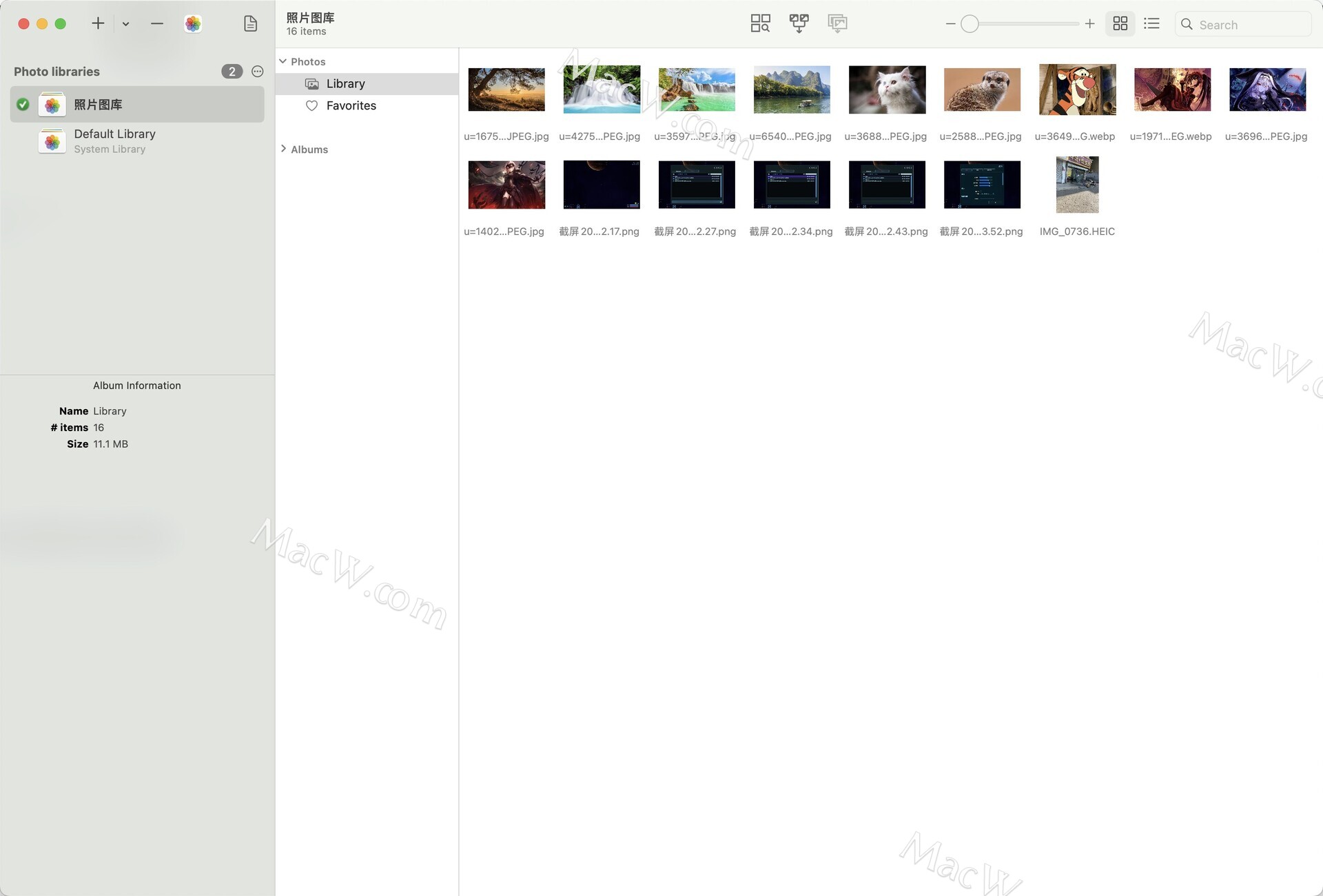Viewport: 1323px width, 896px height.
Task: Click the Size value 11.1 MB
Action: (110, 444)
